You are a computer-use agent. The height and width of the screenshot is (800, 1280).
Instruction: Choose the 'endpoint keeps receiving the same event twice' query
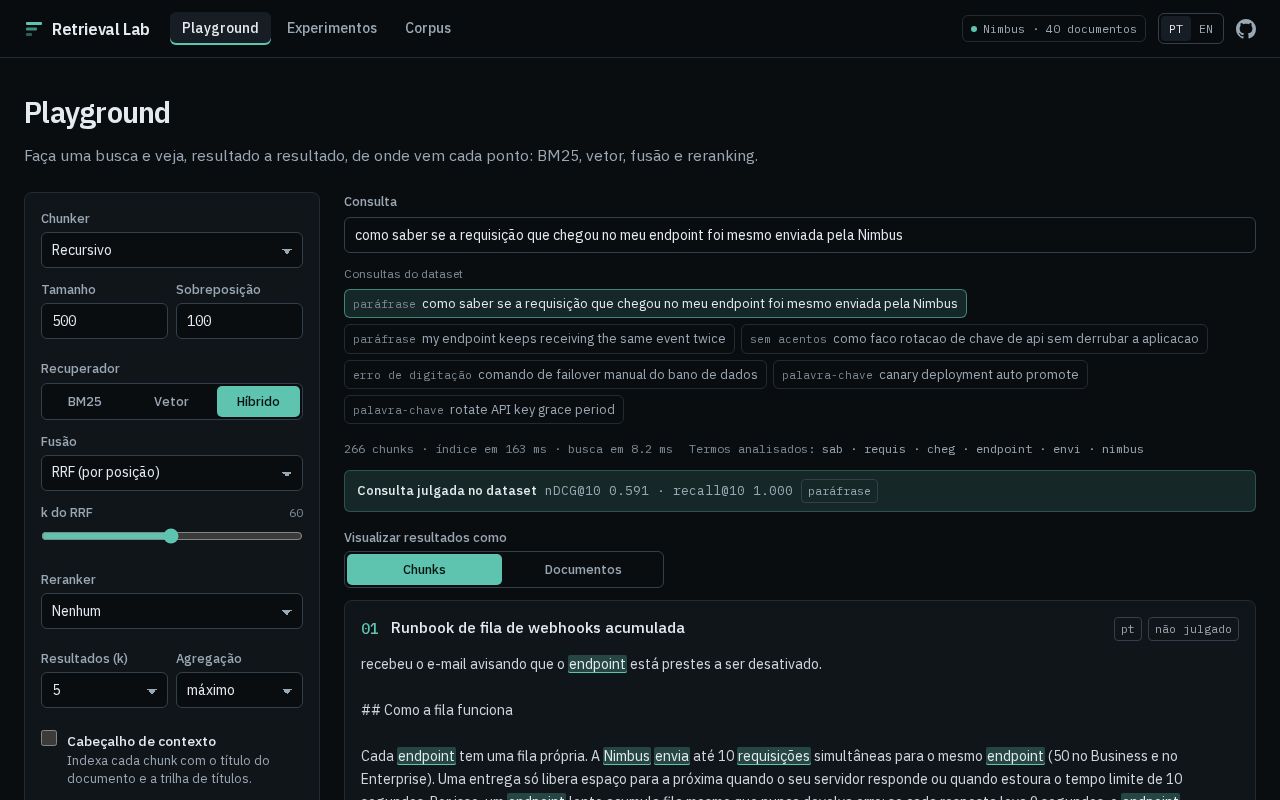539,339
